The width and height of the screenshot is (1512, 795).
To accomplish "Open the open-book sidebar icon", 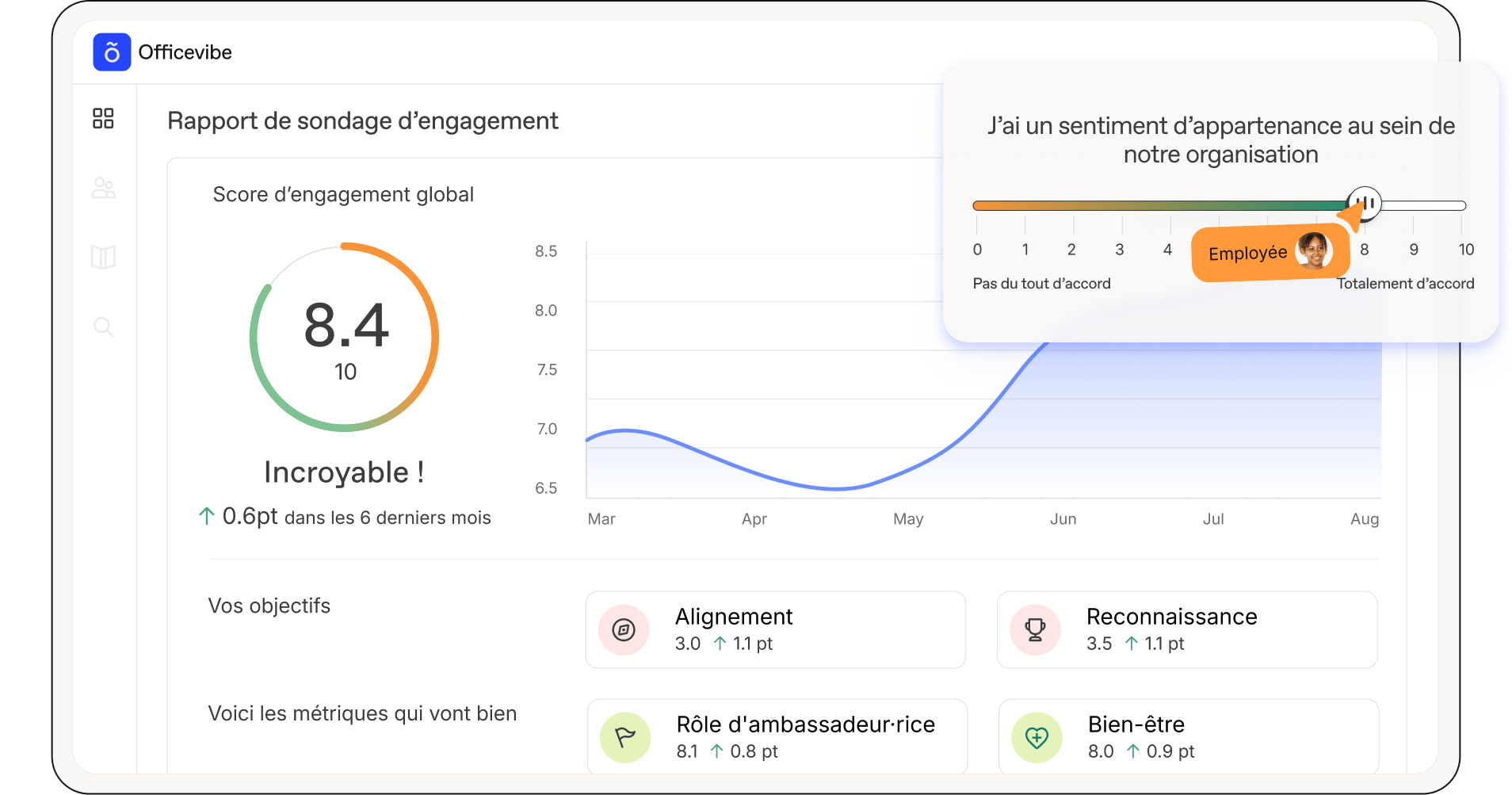I will coord(103,258).
